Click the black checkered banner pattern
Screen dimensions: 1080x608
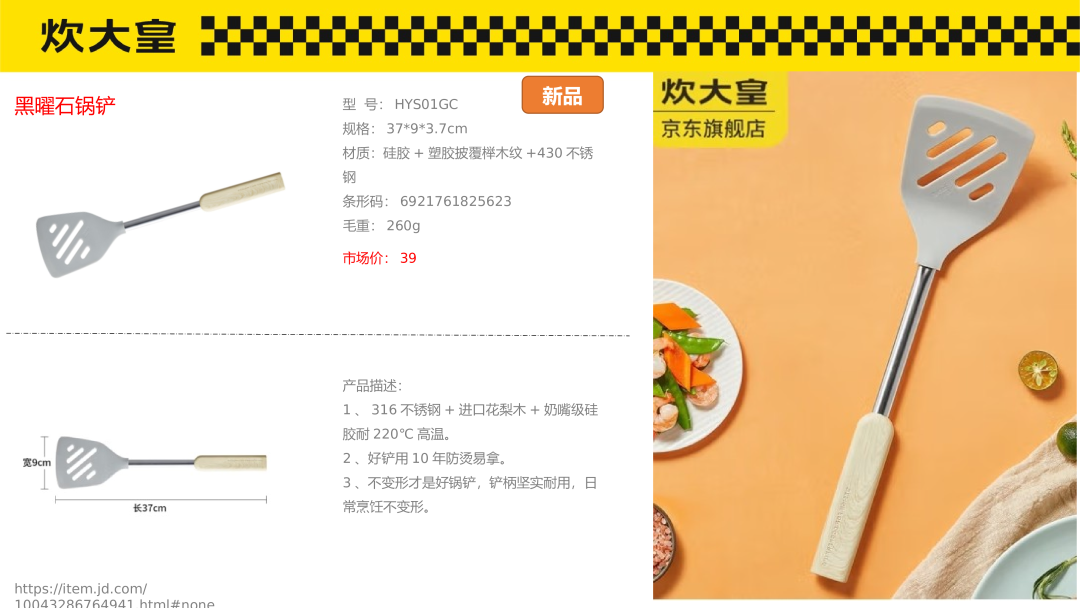(x=640, y=36)
